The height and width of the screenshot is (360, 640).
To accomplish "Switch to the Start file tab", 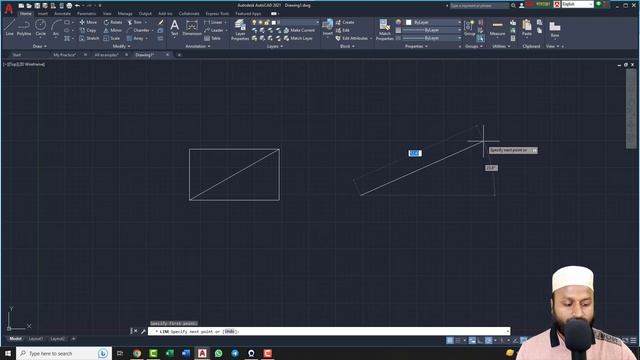I will pos(17,55).
